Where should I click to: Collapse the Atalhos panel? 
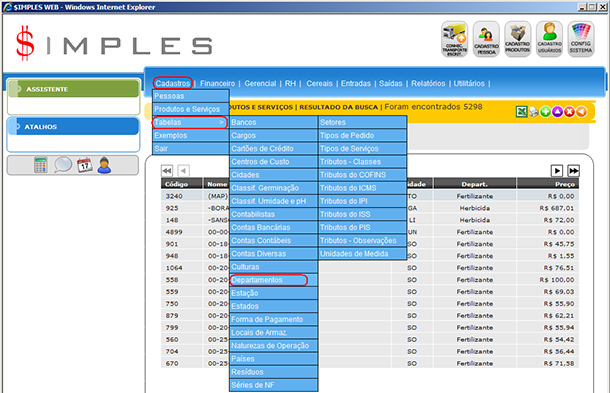[74, 126]
